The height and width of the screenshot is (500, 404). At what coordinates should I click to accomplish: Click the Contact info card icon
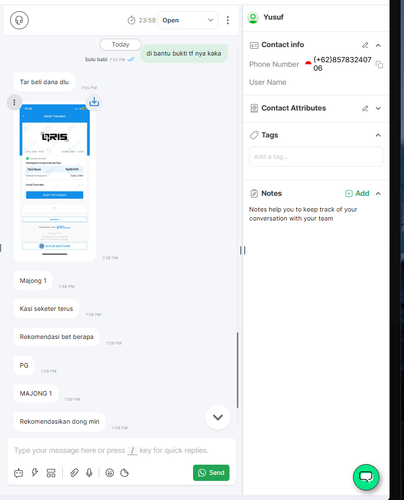click(254, 45)
